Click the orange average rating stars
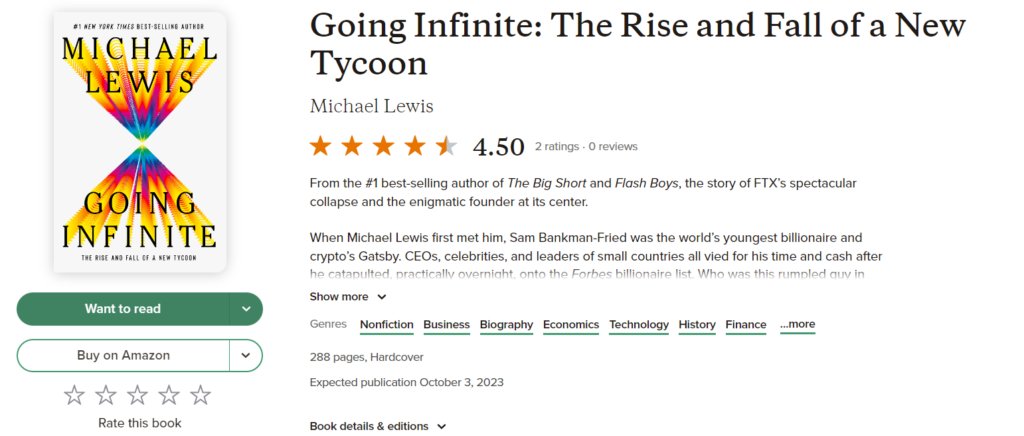The height and width of the screenshot is (436, 1024). click(383, 147)
